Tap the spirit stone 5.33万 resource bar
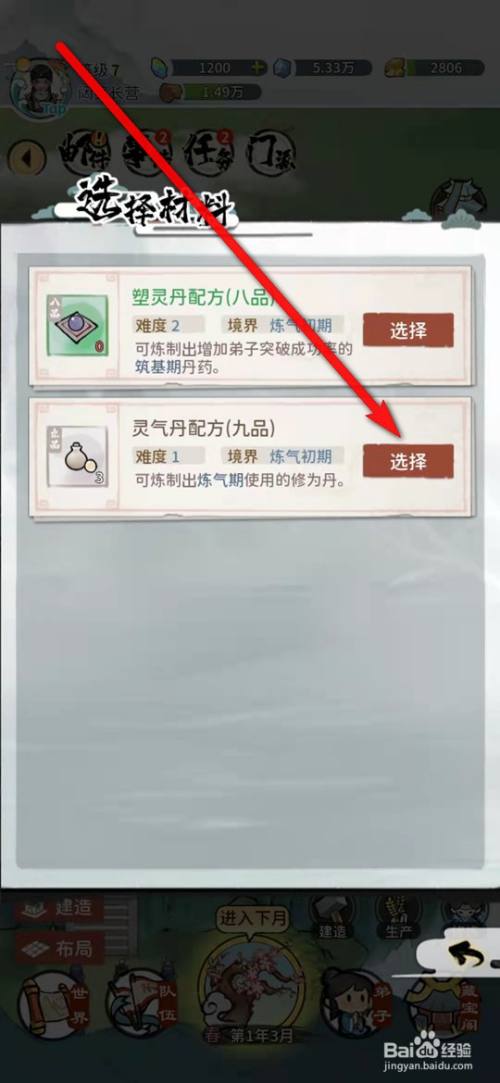The width and height of the screenshot is (500, 1083). (x=323, y=68)
